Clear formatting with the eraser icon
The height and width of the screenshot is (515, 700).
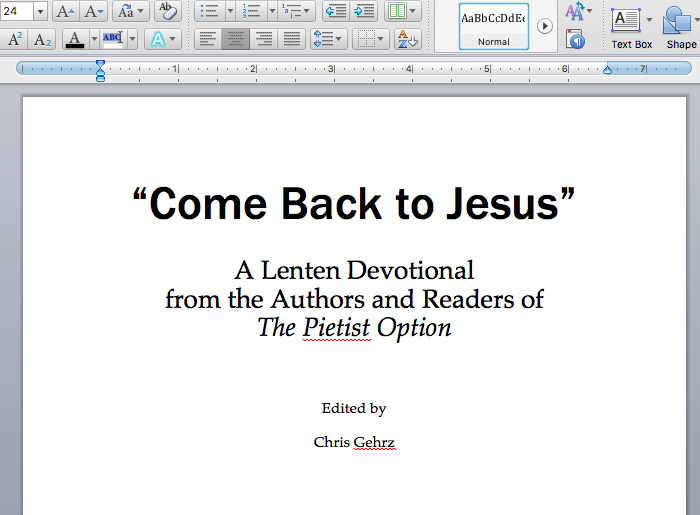pyautogui.click(x=168, y=11)
